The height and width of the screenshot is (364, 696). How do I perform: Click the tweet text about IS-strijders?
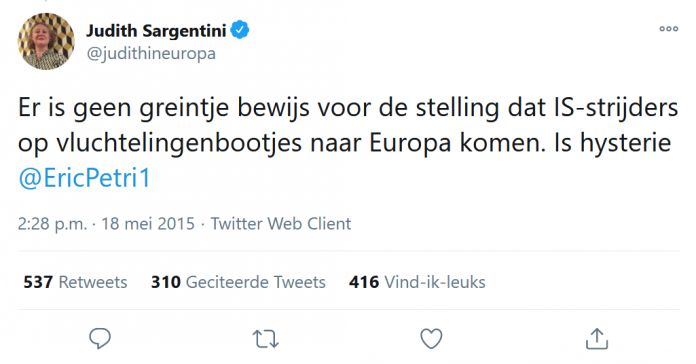(x=348, y=126)
